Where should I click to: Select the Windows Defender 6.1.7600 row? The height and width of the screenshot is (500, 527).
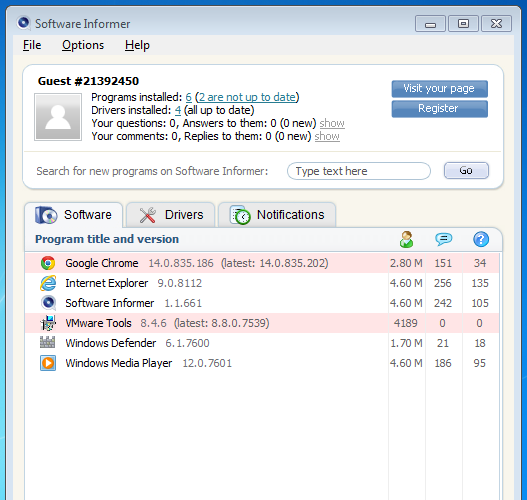tap(262, 343)
